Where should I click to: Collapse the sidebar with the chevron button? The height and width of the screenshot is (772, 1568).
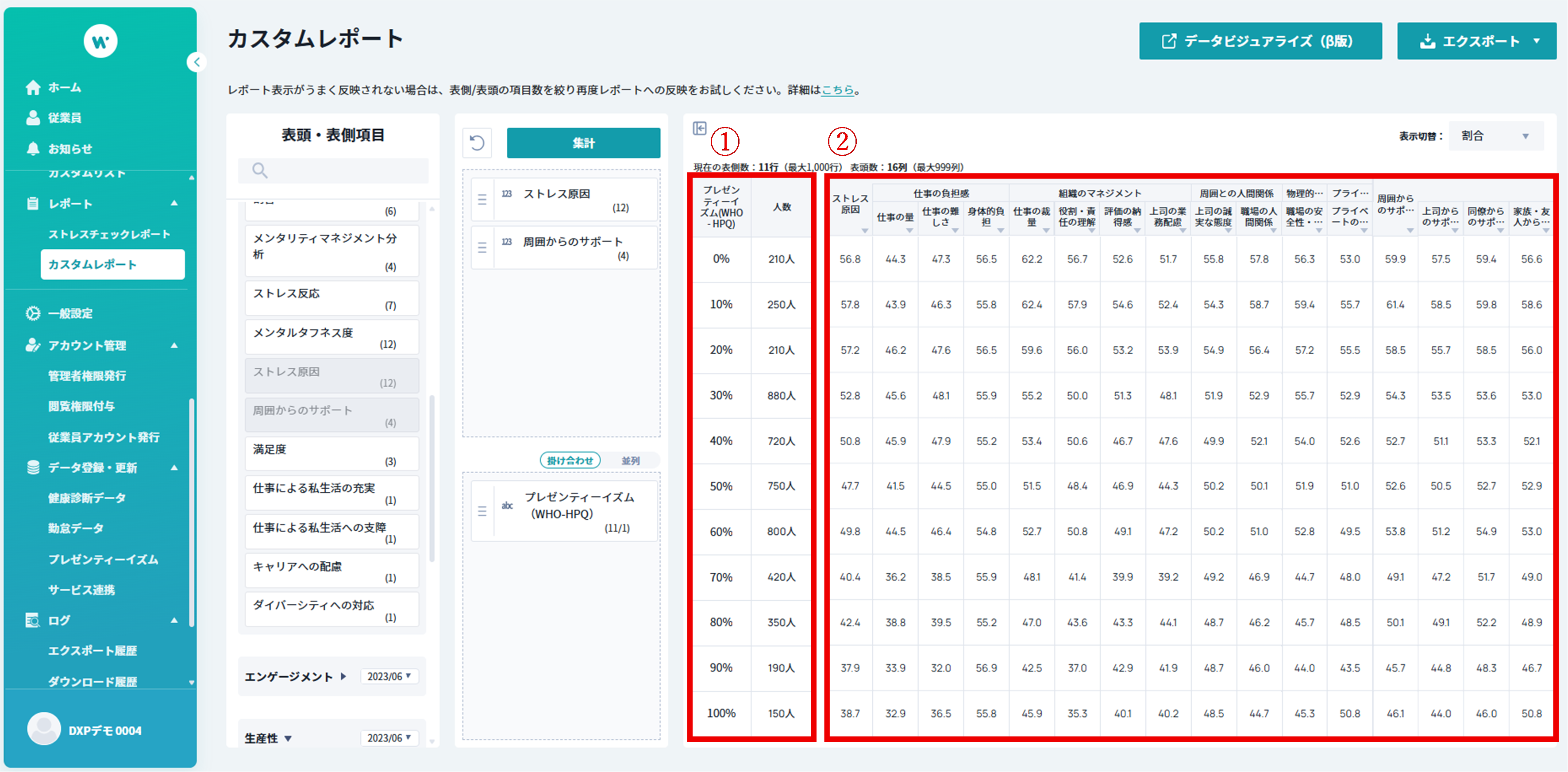(196, 62)
